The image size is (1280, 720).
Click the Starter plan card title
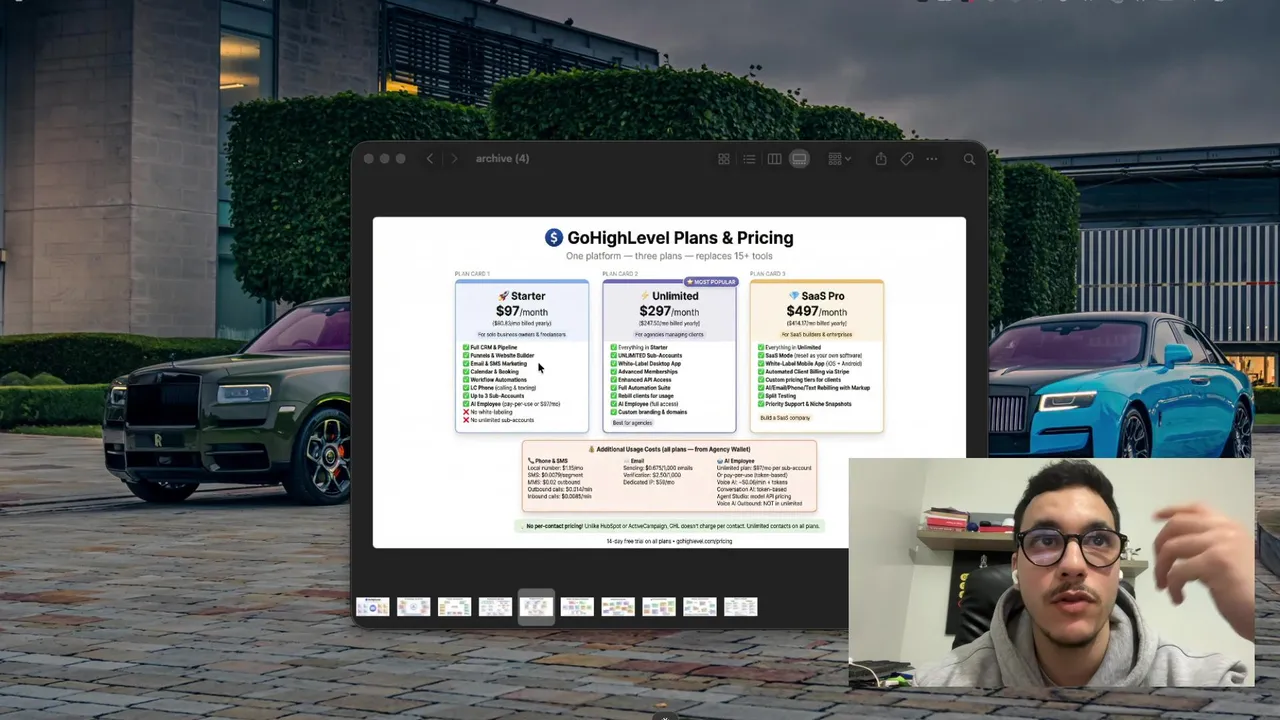coord(522,296)
